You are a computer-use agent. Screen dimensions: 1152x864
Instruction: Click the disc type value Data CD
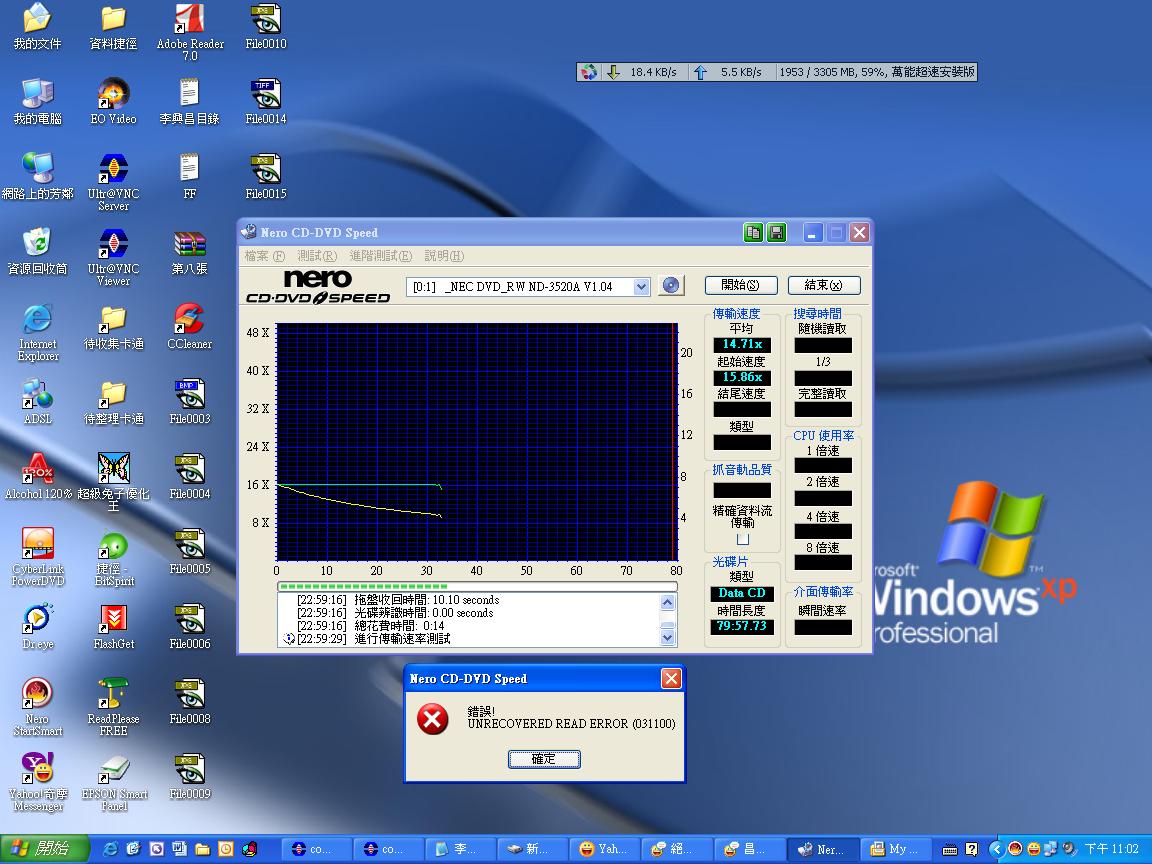(x=741, y=593)
